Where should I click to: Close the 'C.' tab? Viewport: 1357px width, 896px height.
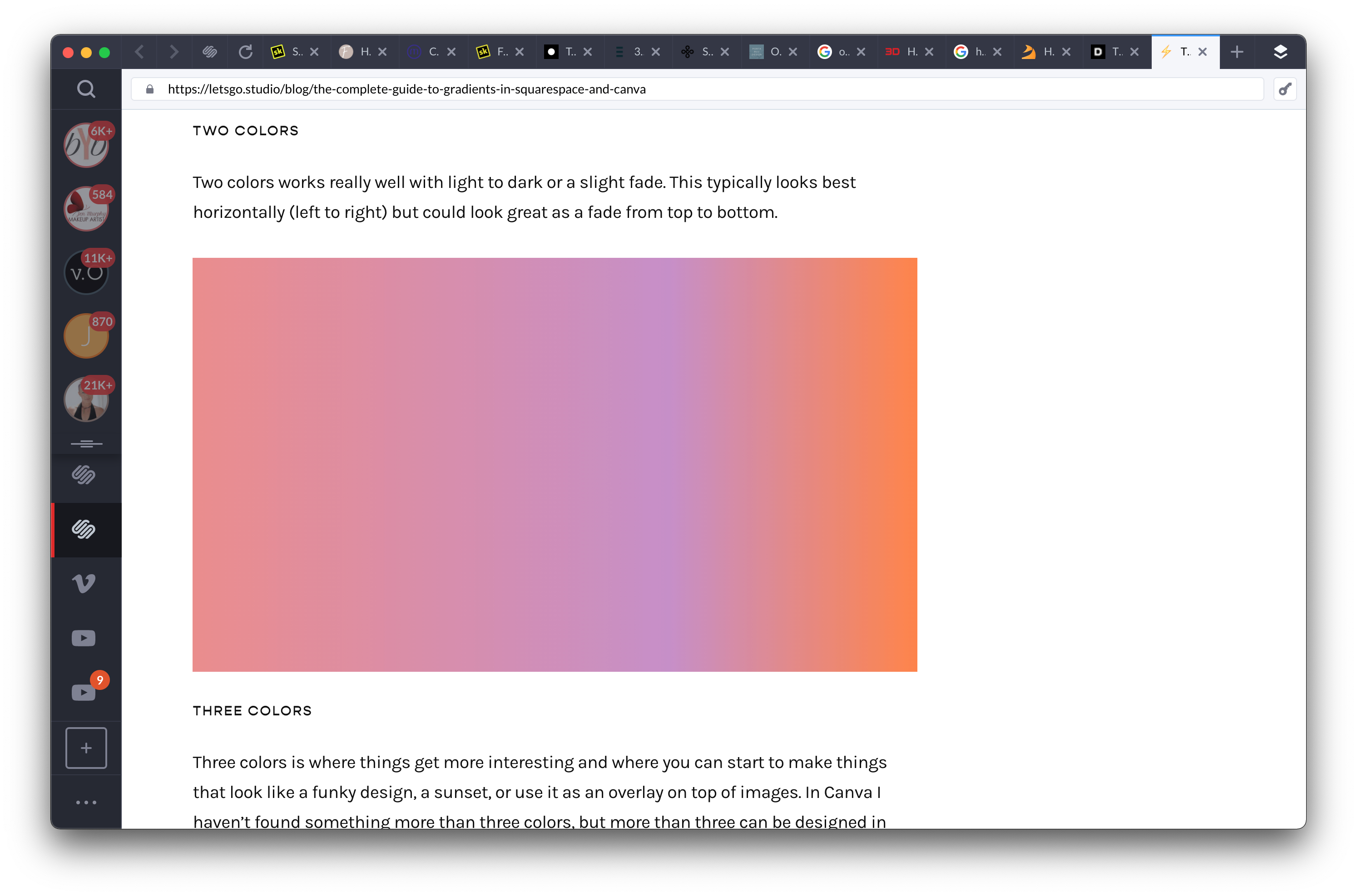pos(451,52)
